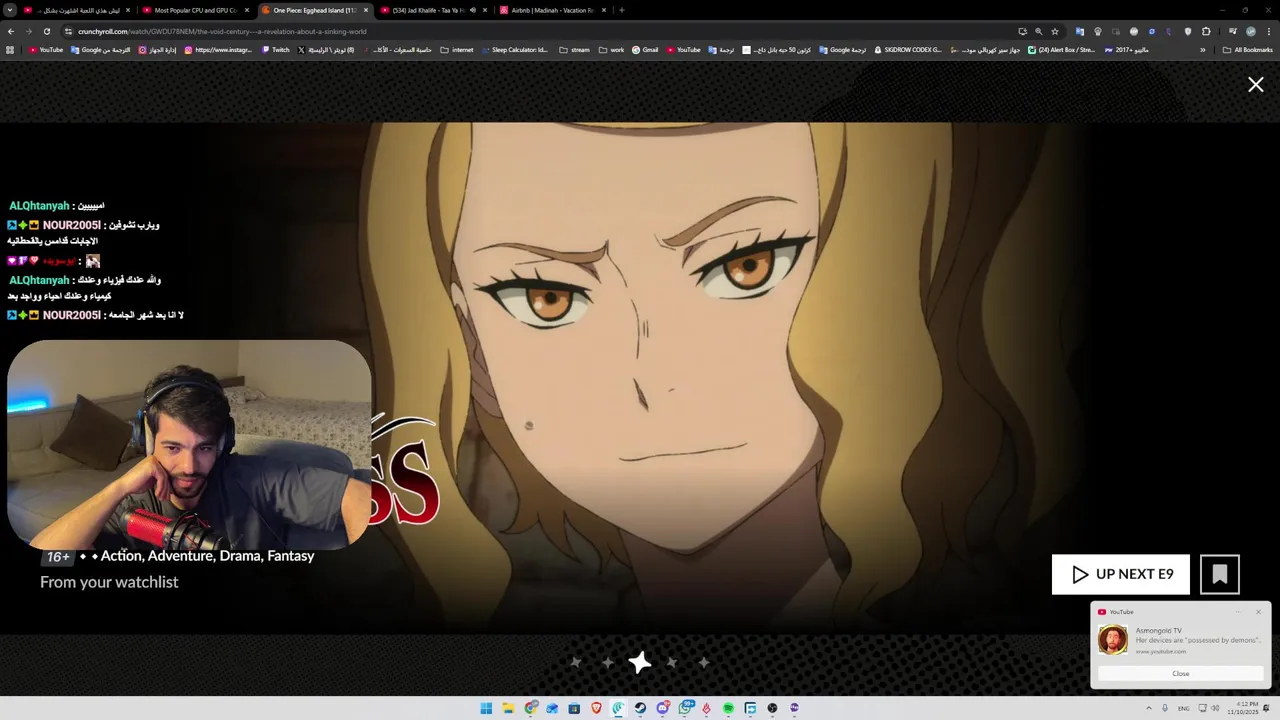Screen dimensions: 1280x720
Task: Click the UP NEXT E9 button
Action: 1121,574
